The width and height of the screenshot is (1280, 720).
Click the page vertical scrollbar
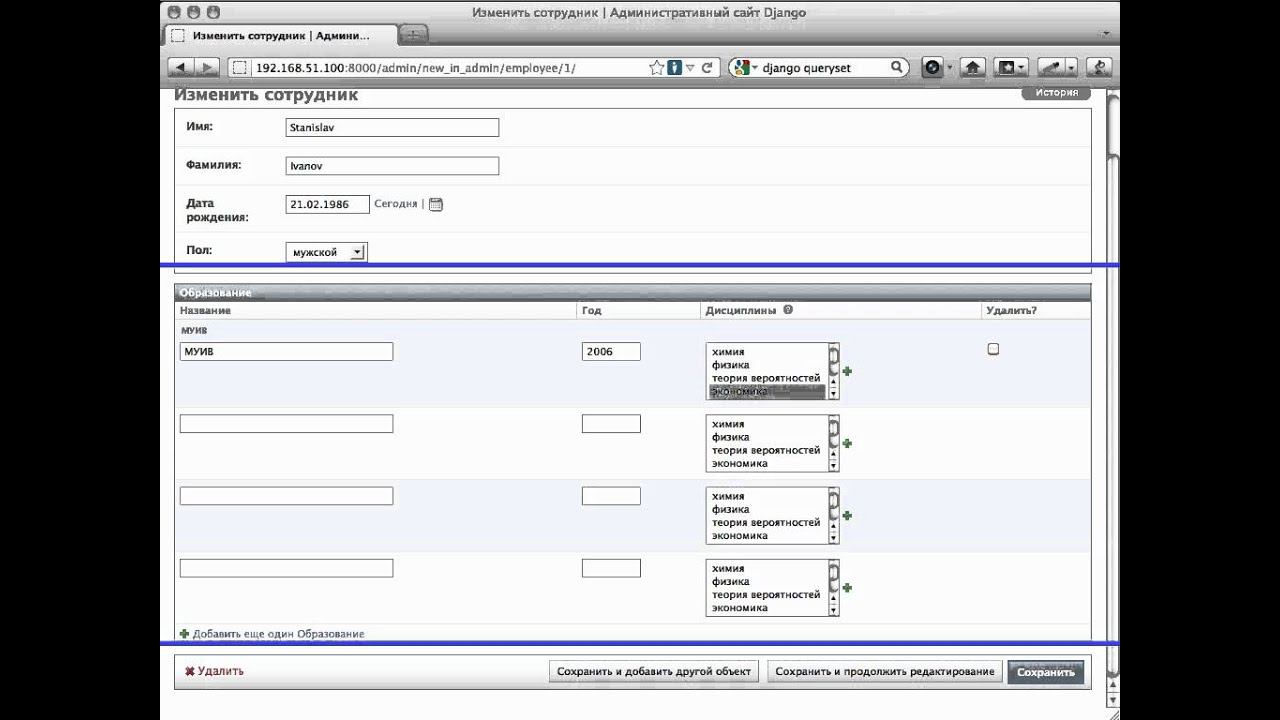pos(1112,400)
